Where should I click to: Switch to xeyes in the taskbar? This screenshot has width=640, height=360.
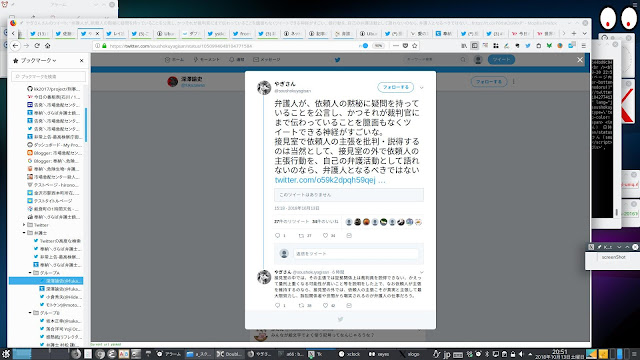(x=379, y=354)
